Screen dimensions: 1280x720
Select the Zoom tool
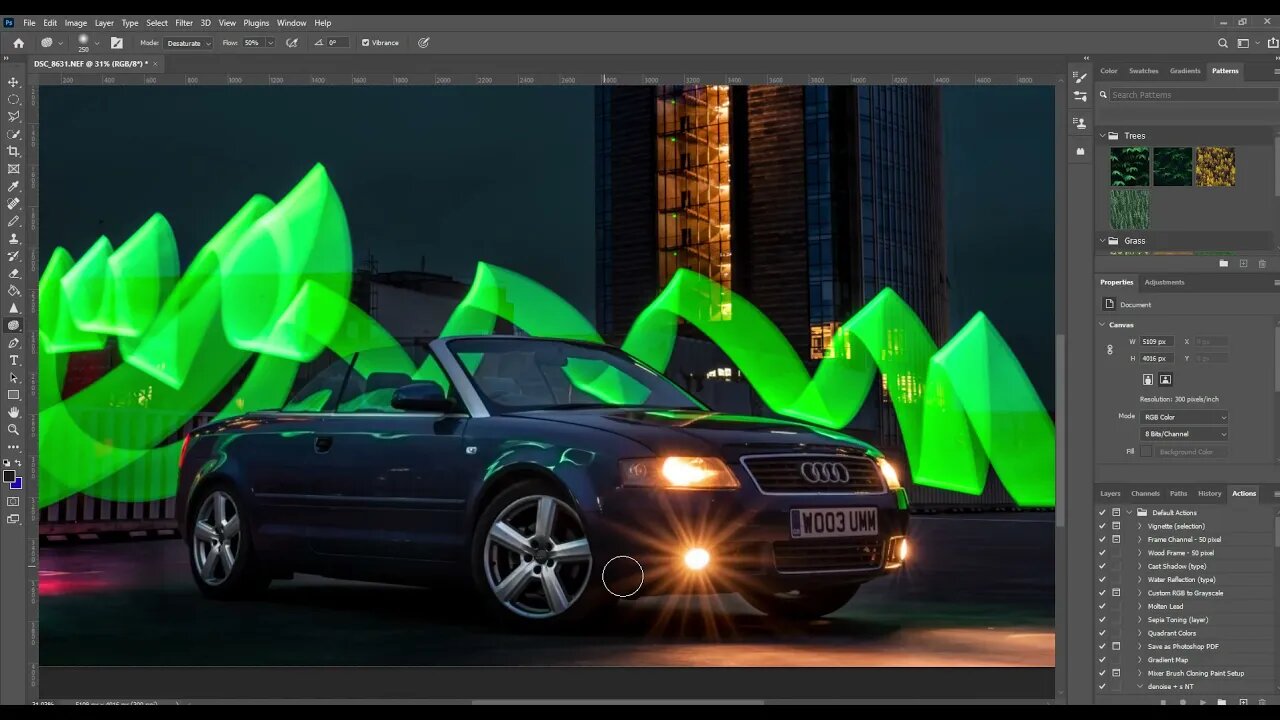(x=14, y=429)
